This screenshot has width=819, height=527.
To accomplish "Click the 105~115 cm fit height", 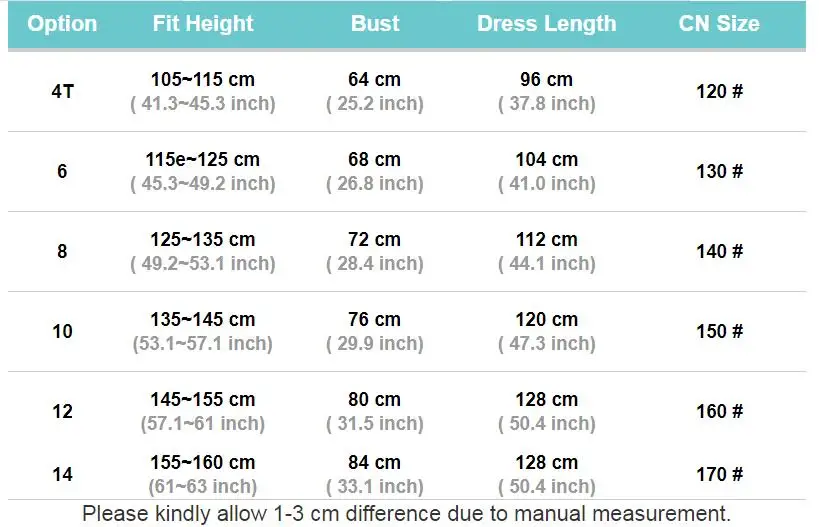I will [203, 79].
